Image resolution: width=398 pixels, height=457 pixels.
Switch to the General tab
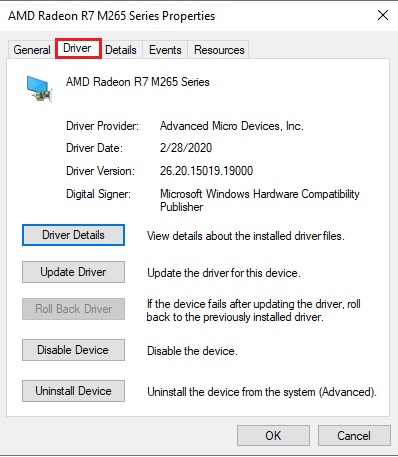32,50
